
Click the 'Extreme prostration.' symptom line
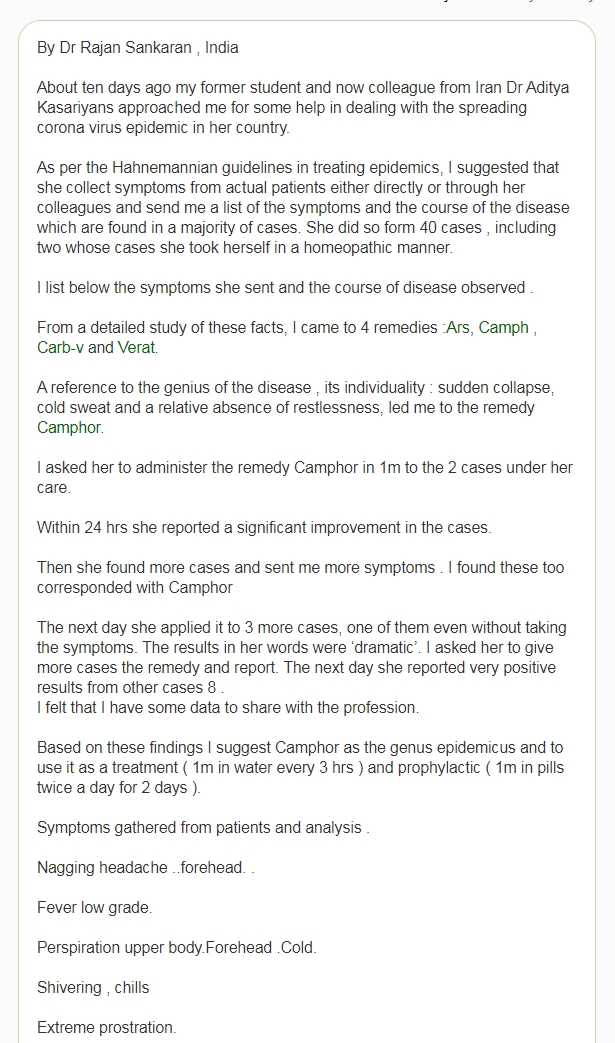106,1028
